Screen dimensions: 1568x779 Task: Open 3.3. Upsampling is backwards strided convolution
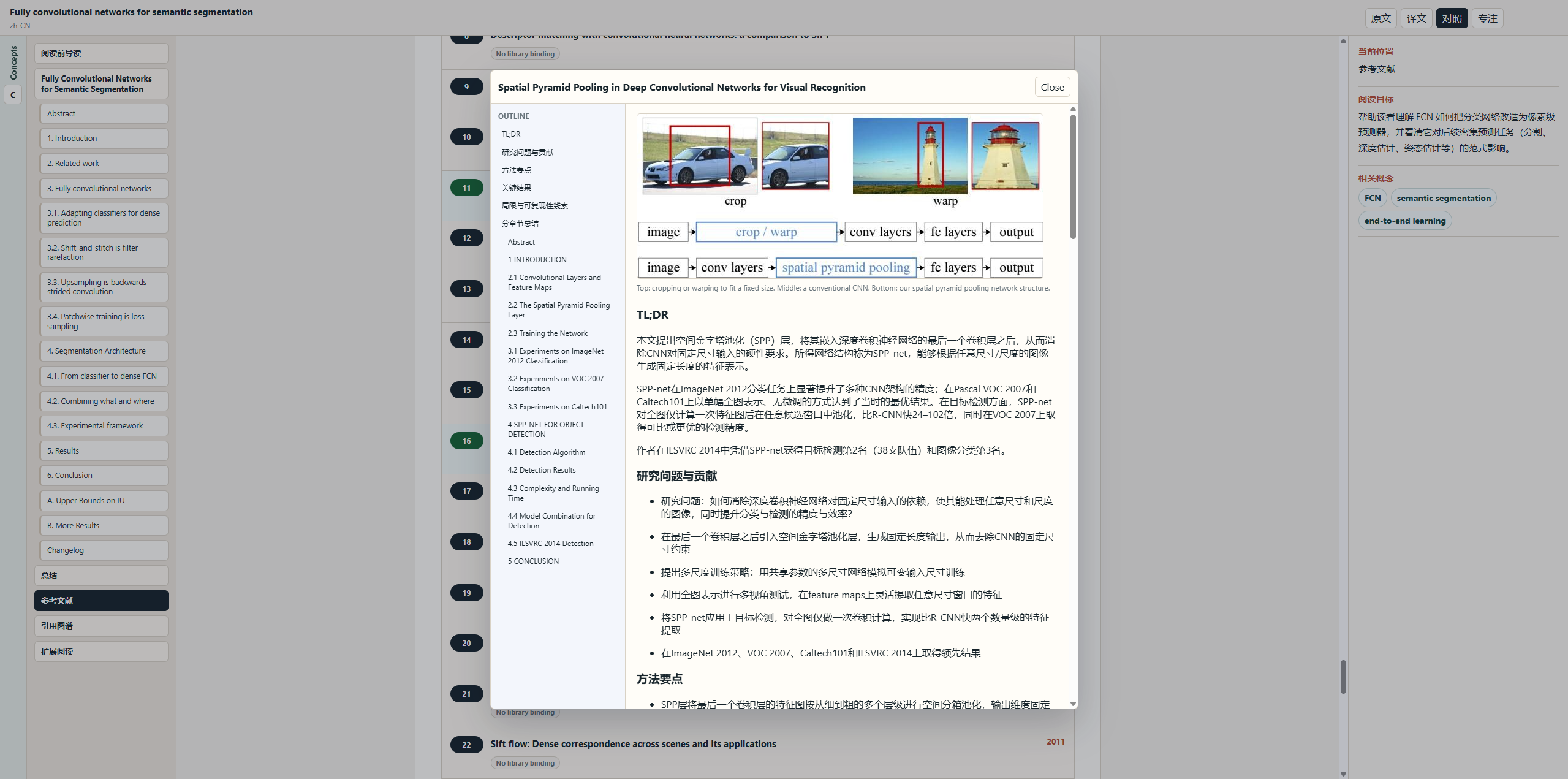(104, 287)
